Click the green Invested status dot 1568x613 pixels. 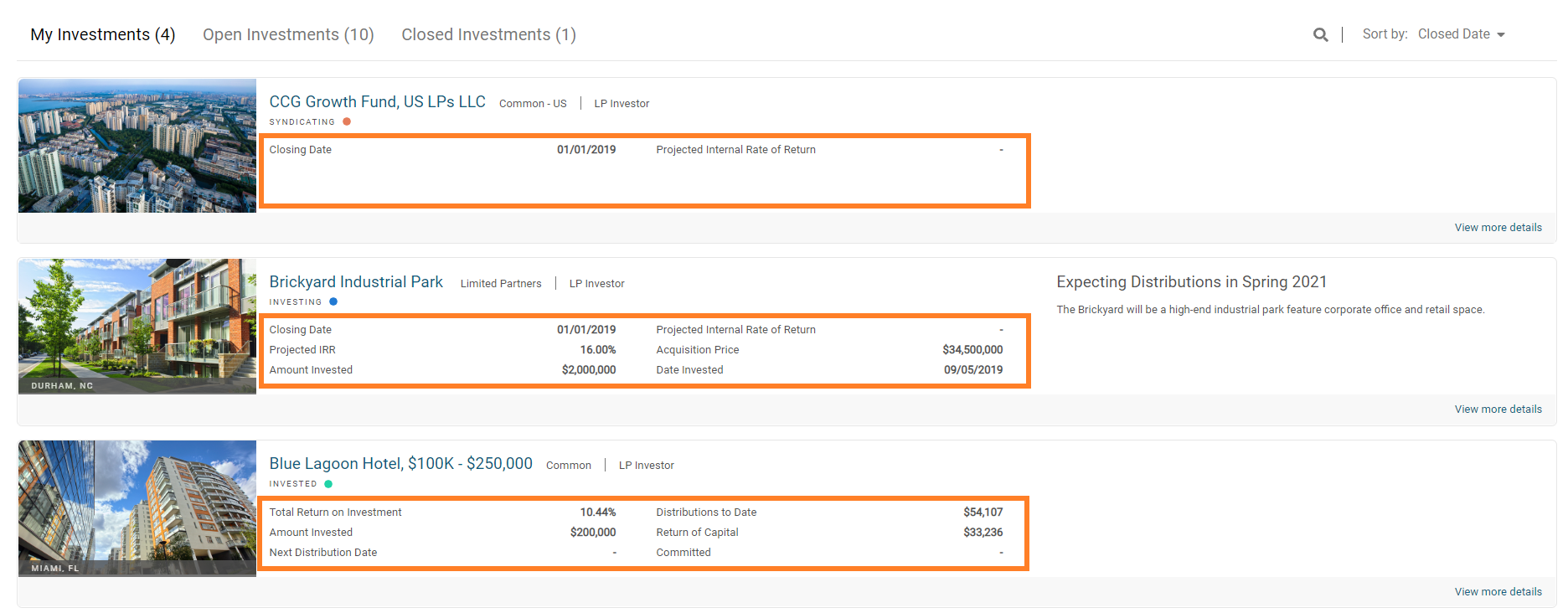tap(328, 484)
